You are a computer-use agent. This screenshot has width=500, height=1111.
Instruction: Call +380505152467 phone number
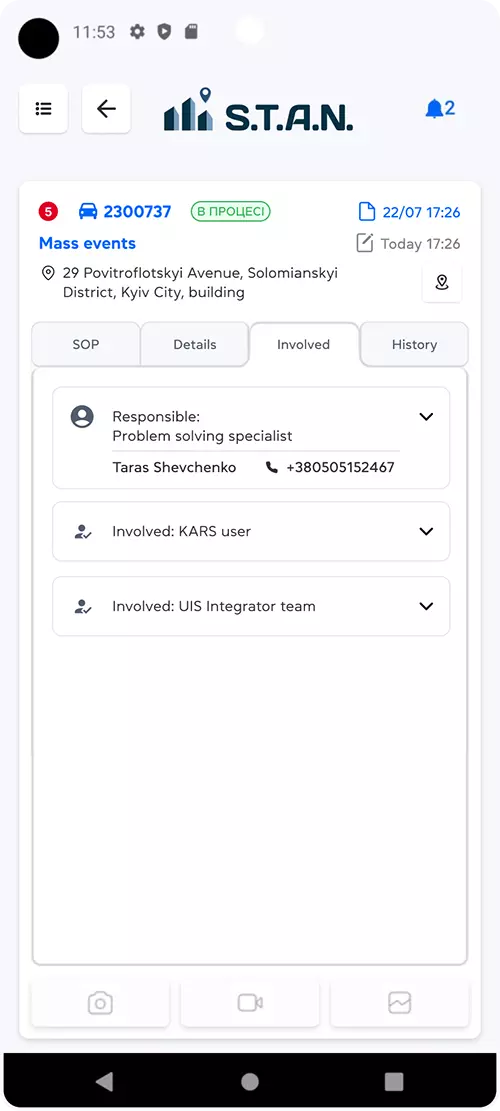340,468
